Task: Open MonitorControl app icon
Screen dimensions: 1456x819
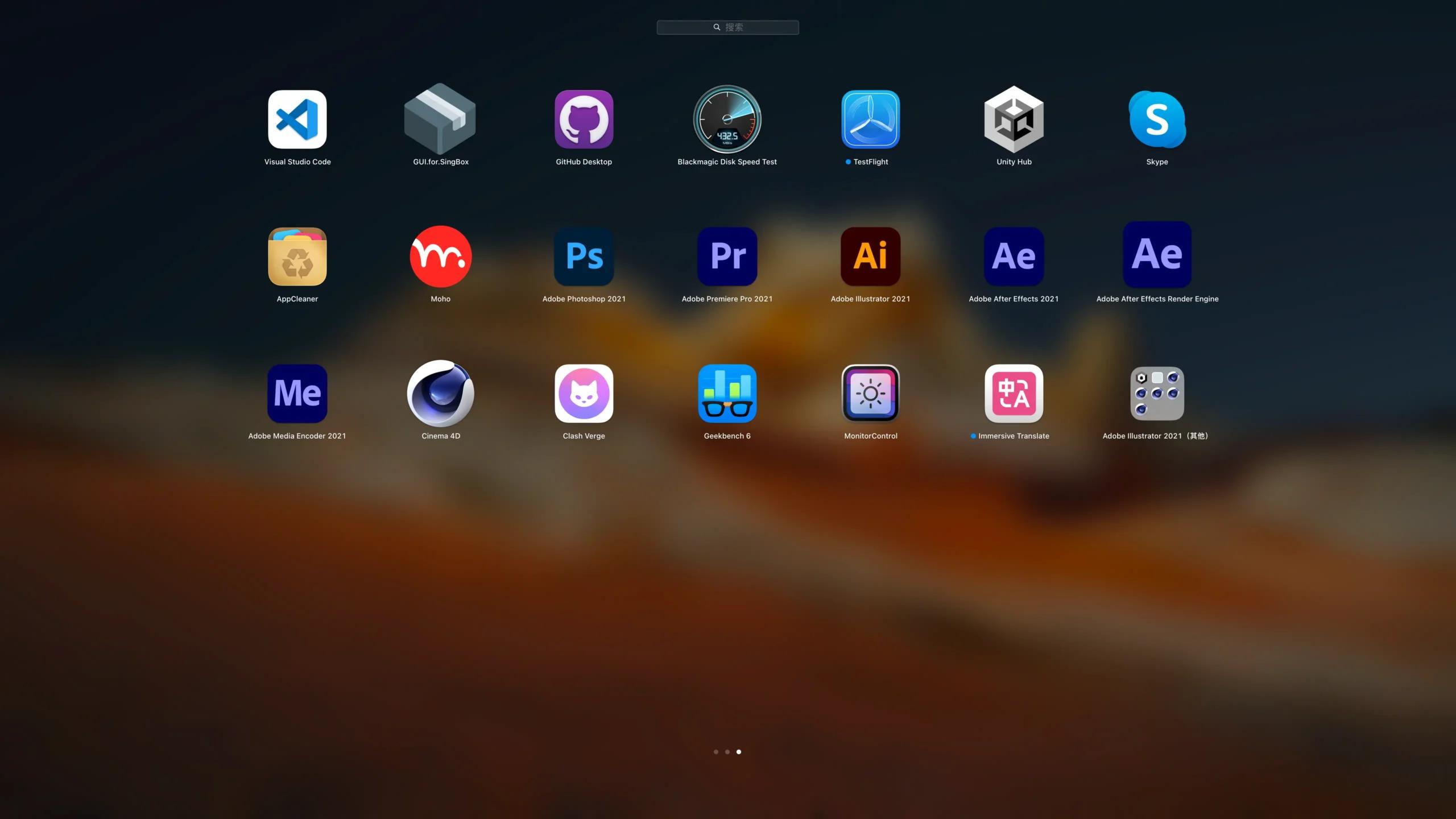Action: pyautogui.click(x=871, y=394)
